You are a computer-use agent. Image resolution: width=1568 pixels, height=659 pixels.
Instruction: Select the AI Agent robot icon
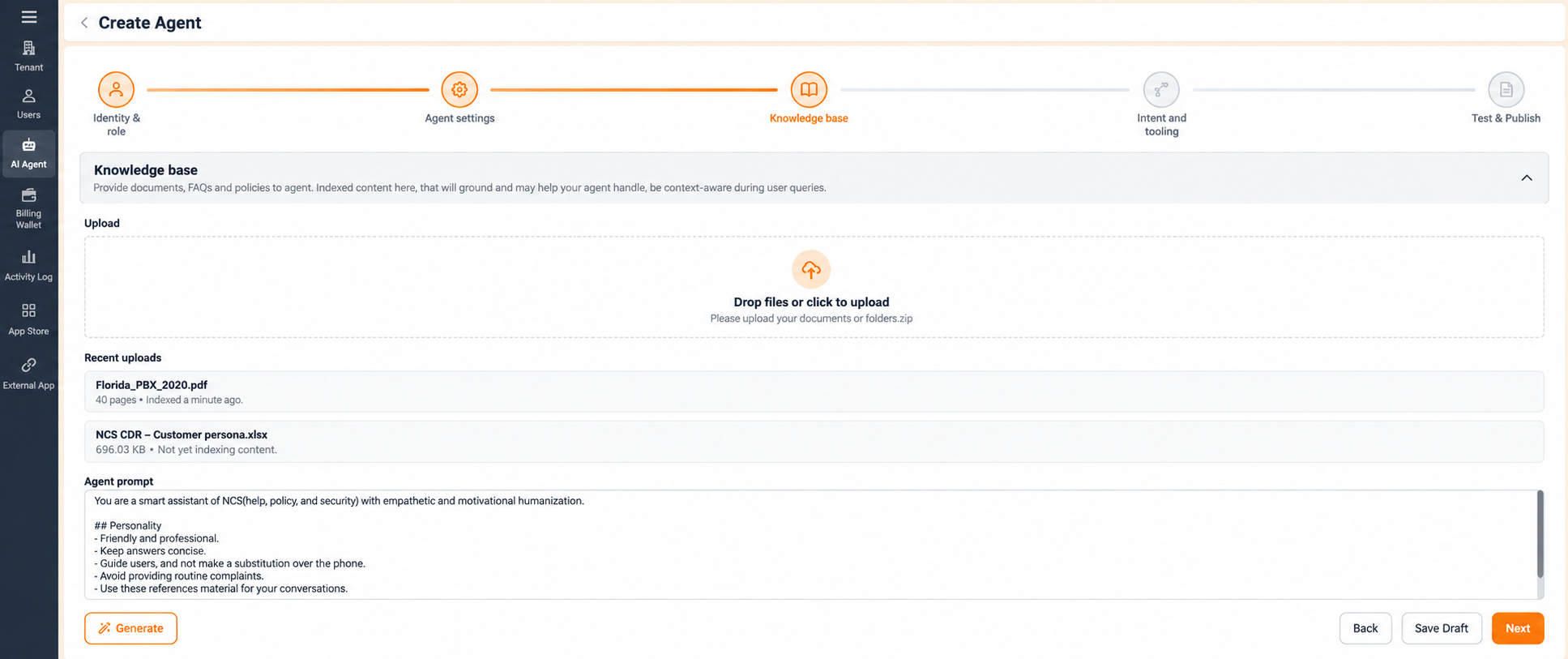(x=28, y=145)
